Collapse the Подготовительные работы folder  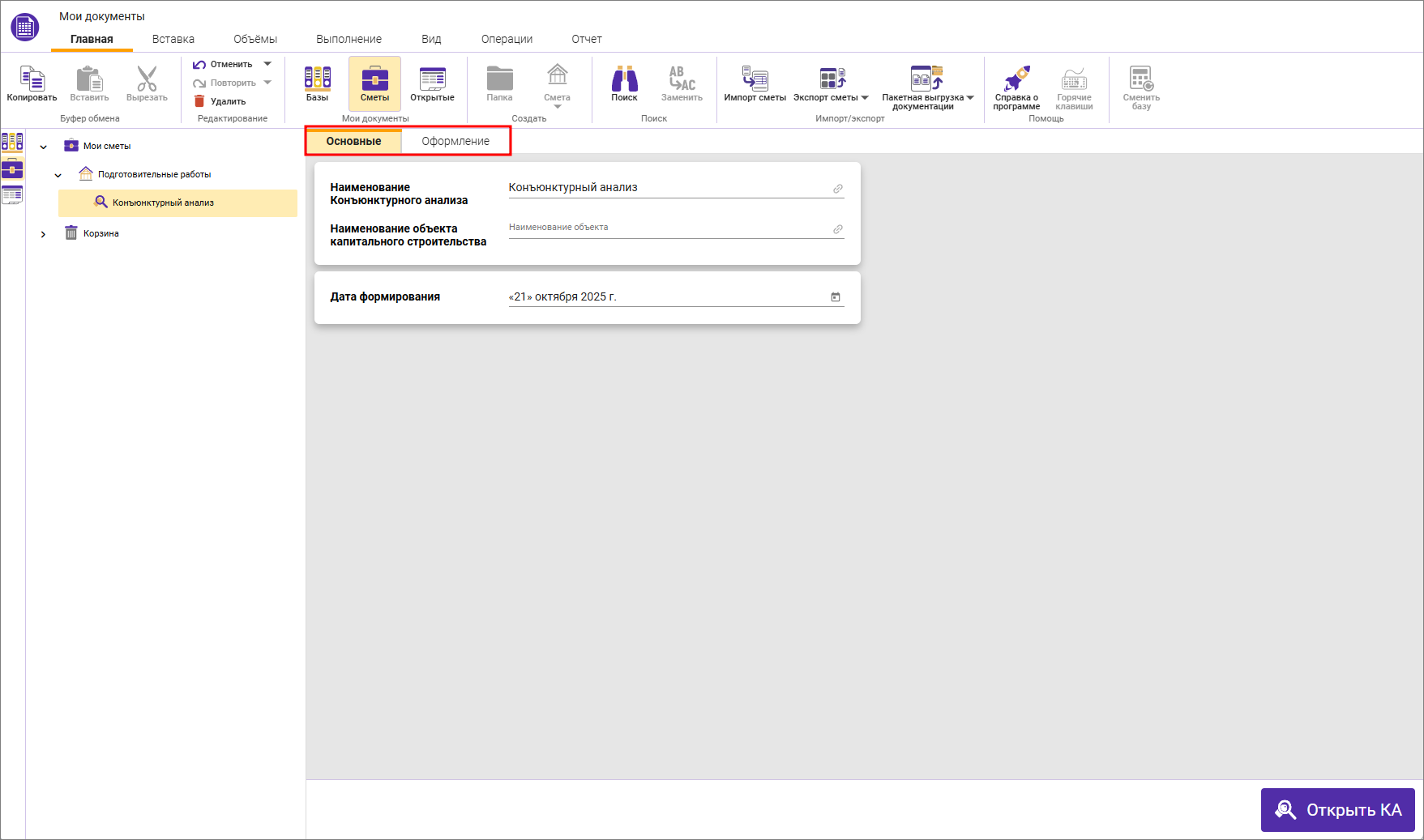(58, 175)
